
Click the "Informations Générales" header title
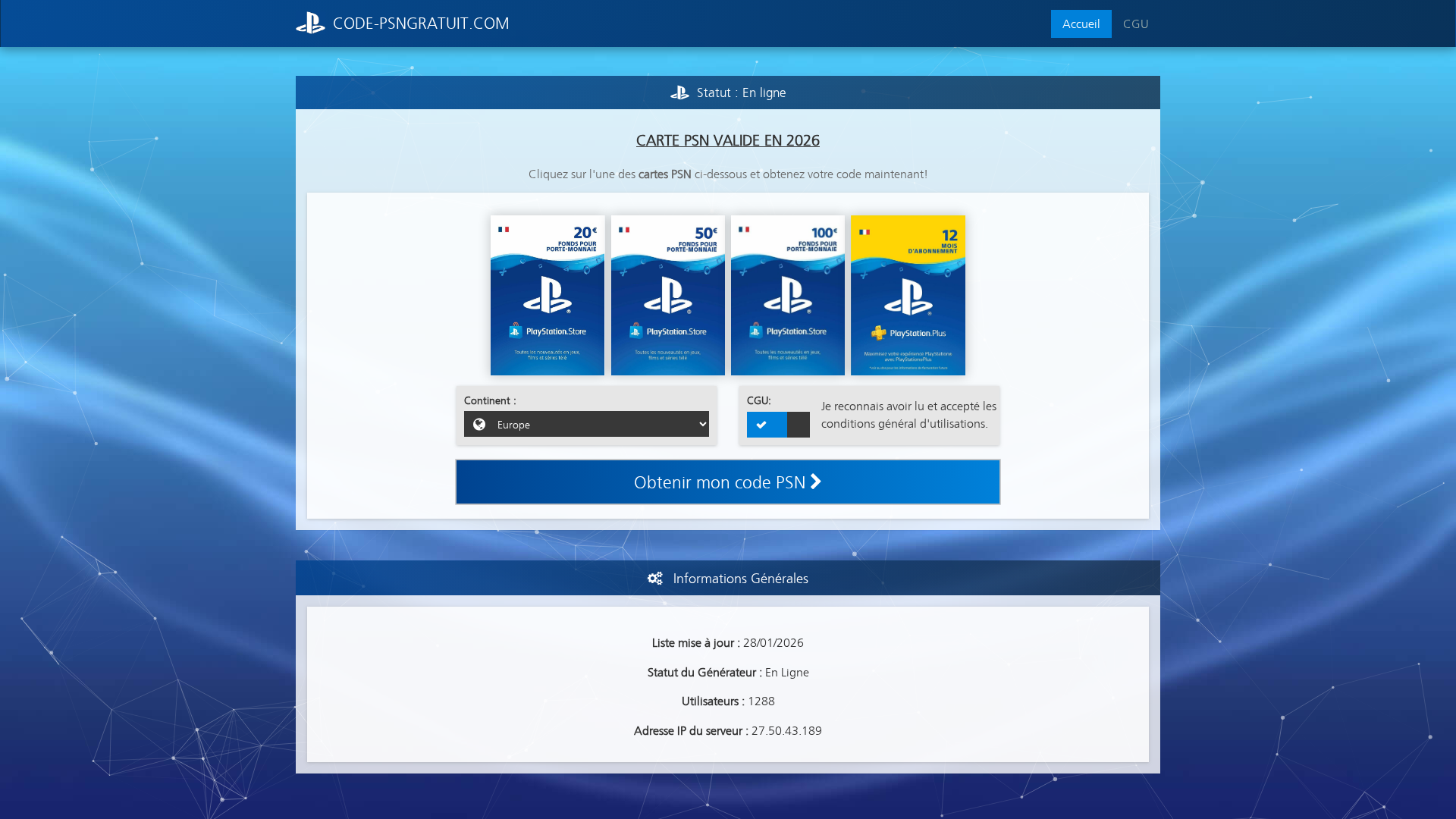(740, 579)
